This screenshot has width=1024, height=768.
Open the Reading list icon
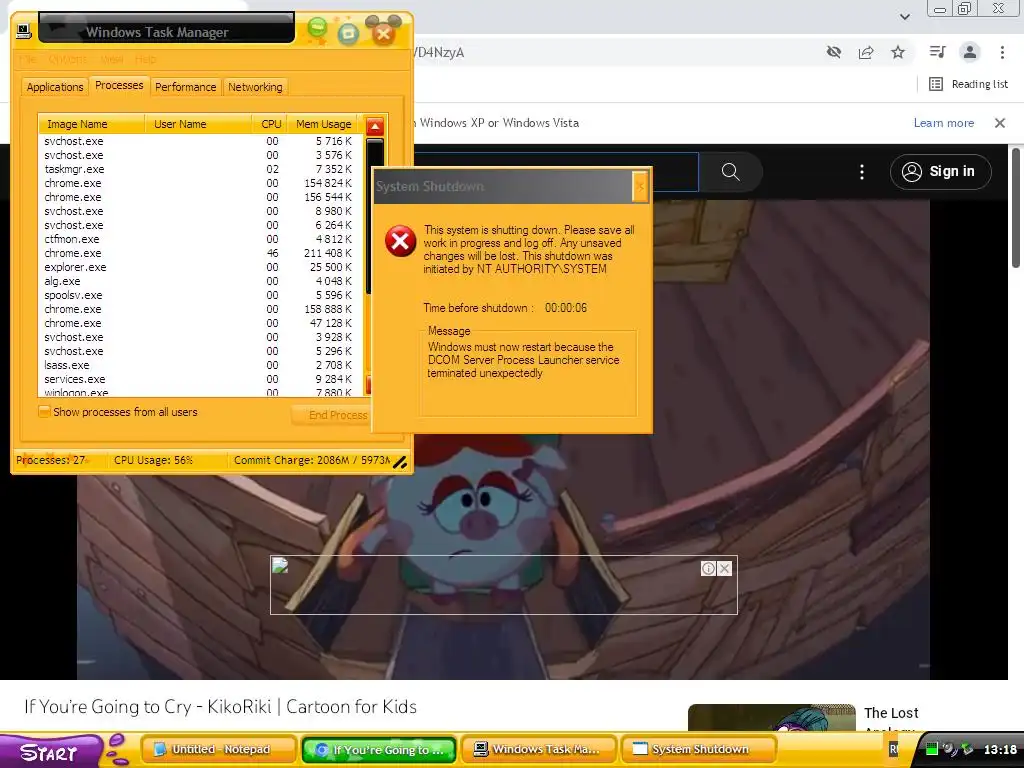click(936, 84)
